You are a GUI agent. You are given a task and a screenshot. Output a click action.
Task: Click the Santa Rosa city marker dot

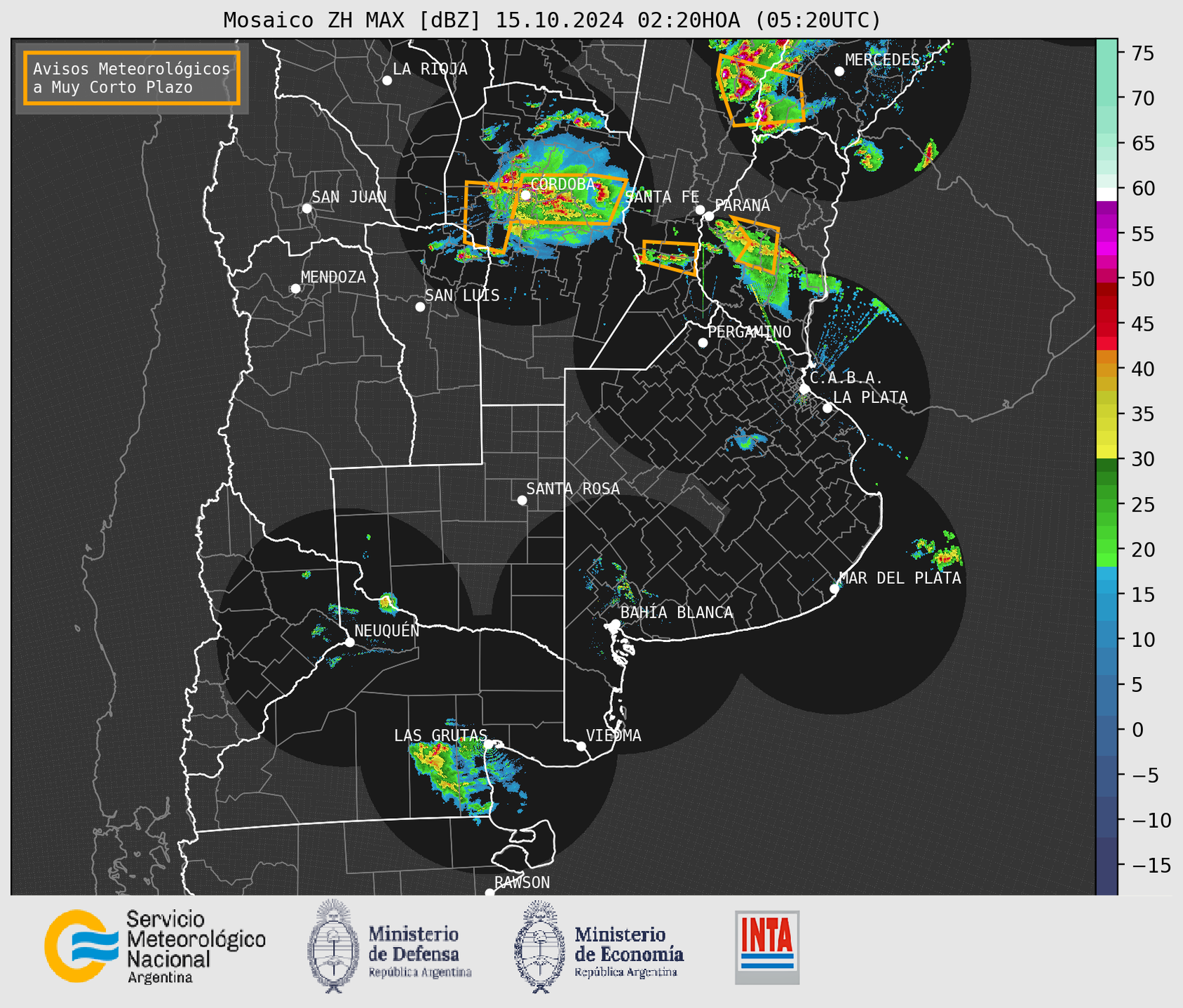522,500
